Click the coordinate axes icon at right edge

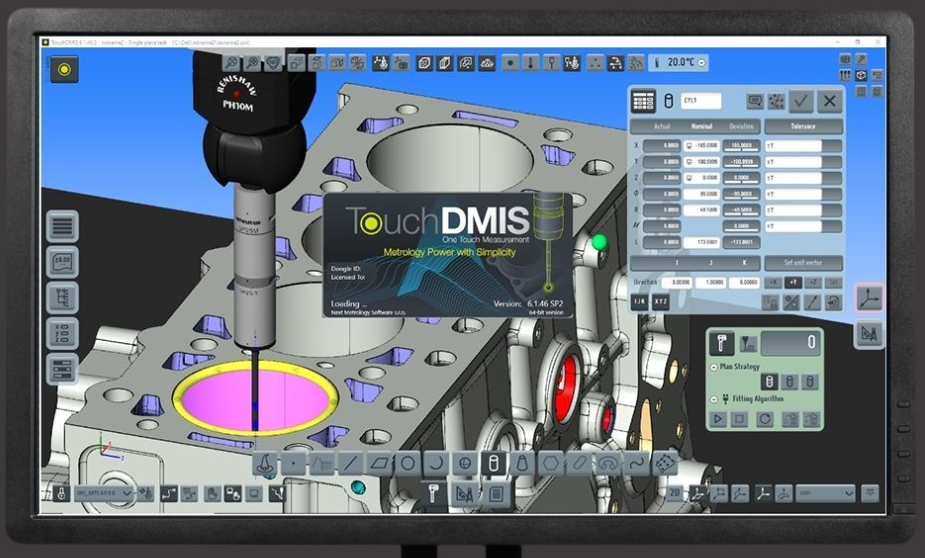[x=869, y=298]
